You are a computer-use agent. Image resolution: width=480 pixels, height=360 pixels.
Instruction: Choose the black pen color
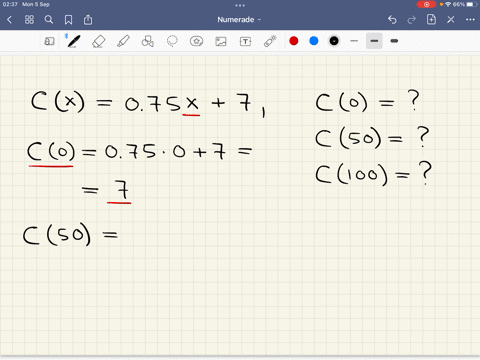pos(334,41)
